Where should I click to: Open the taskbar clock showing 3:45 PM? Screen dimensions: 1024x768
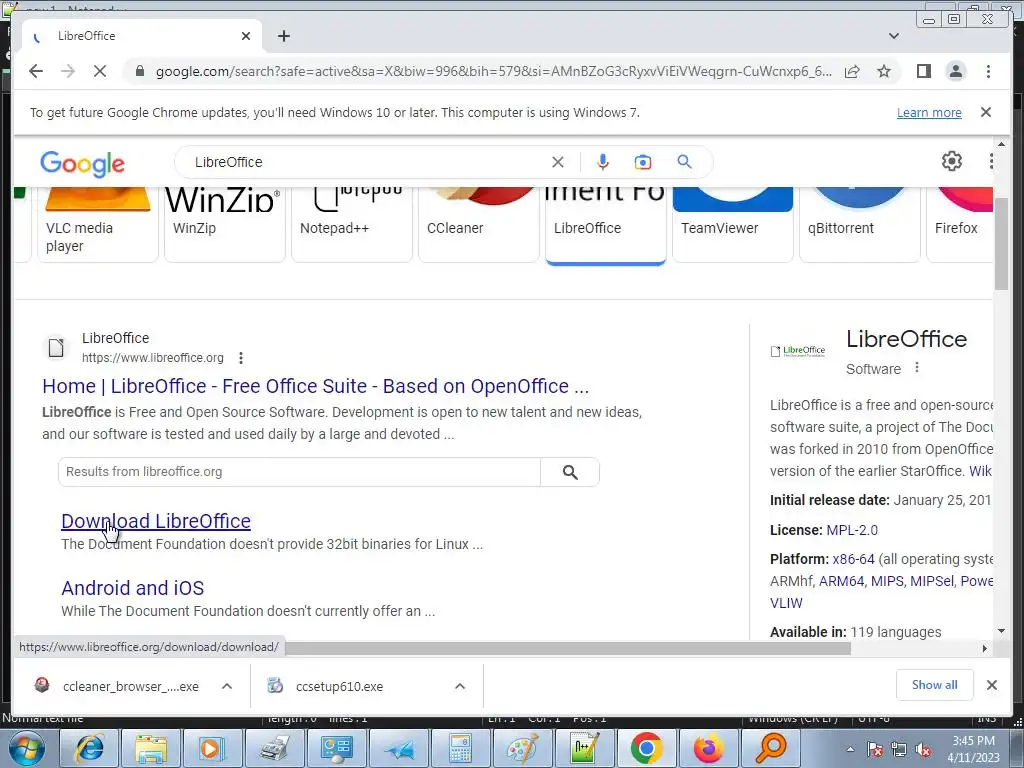pyautogui.click(x=974, y=749)
